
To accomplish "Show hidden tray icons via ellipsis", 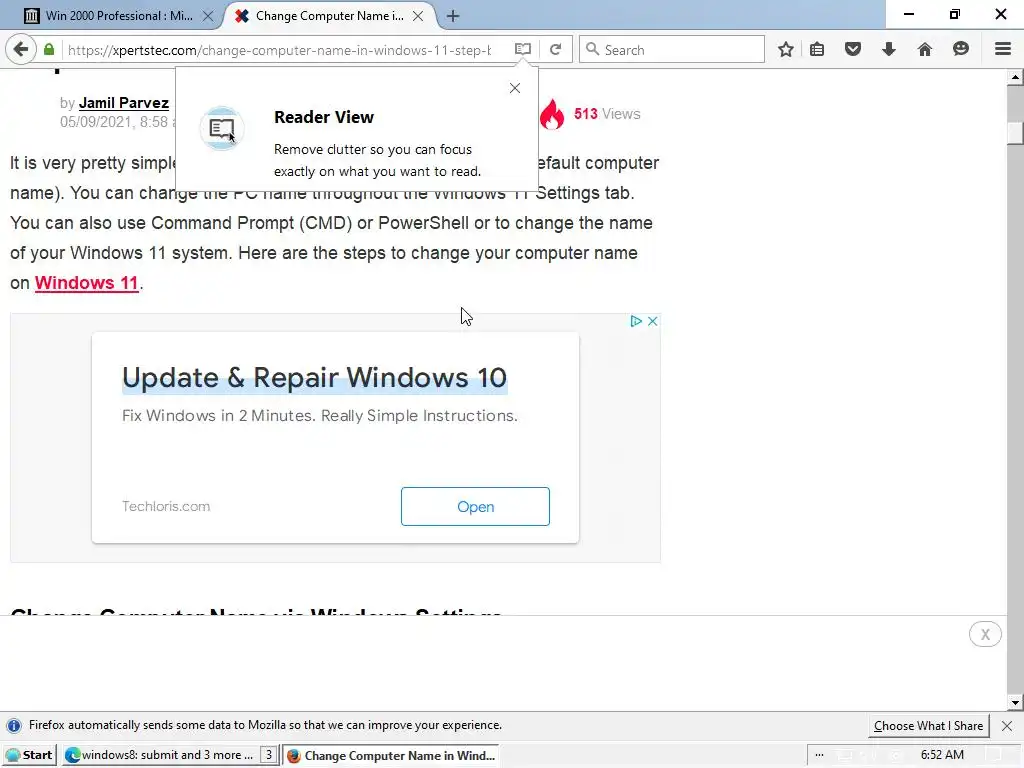I will coord(820,755).
